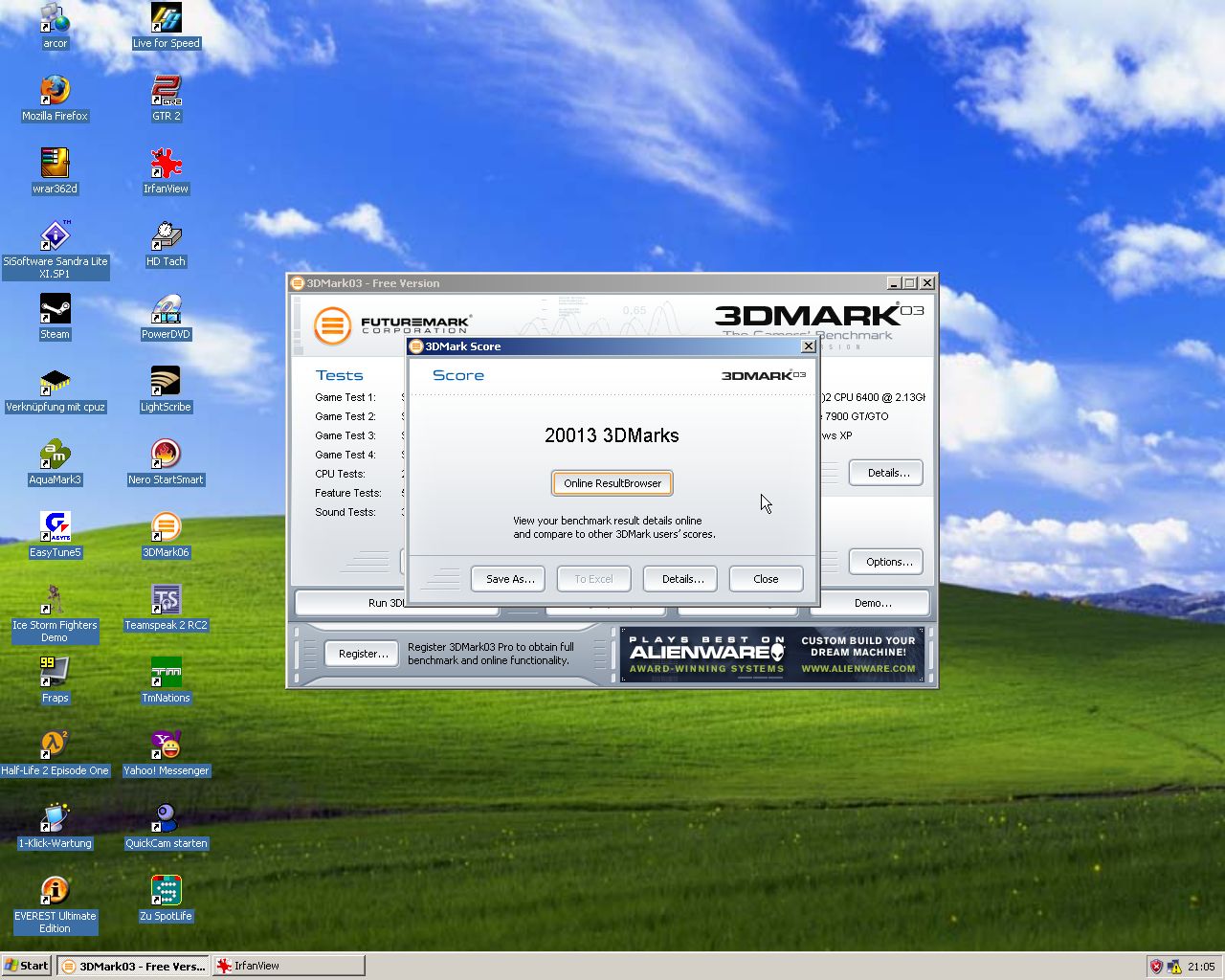The width and height of the screenshot is (1225, 980).
Task: Launch IrfanView from the desktop
Action: click(166, 171)
